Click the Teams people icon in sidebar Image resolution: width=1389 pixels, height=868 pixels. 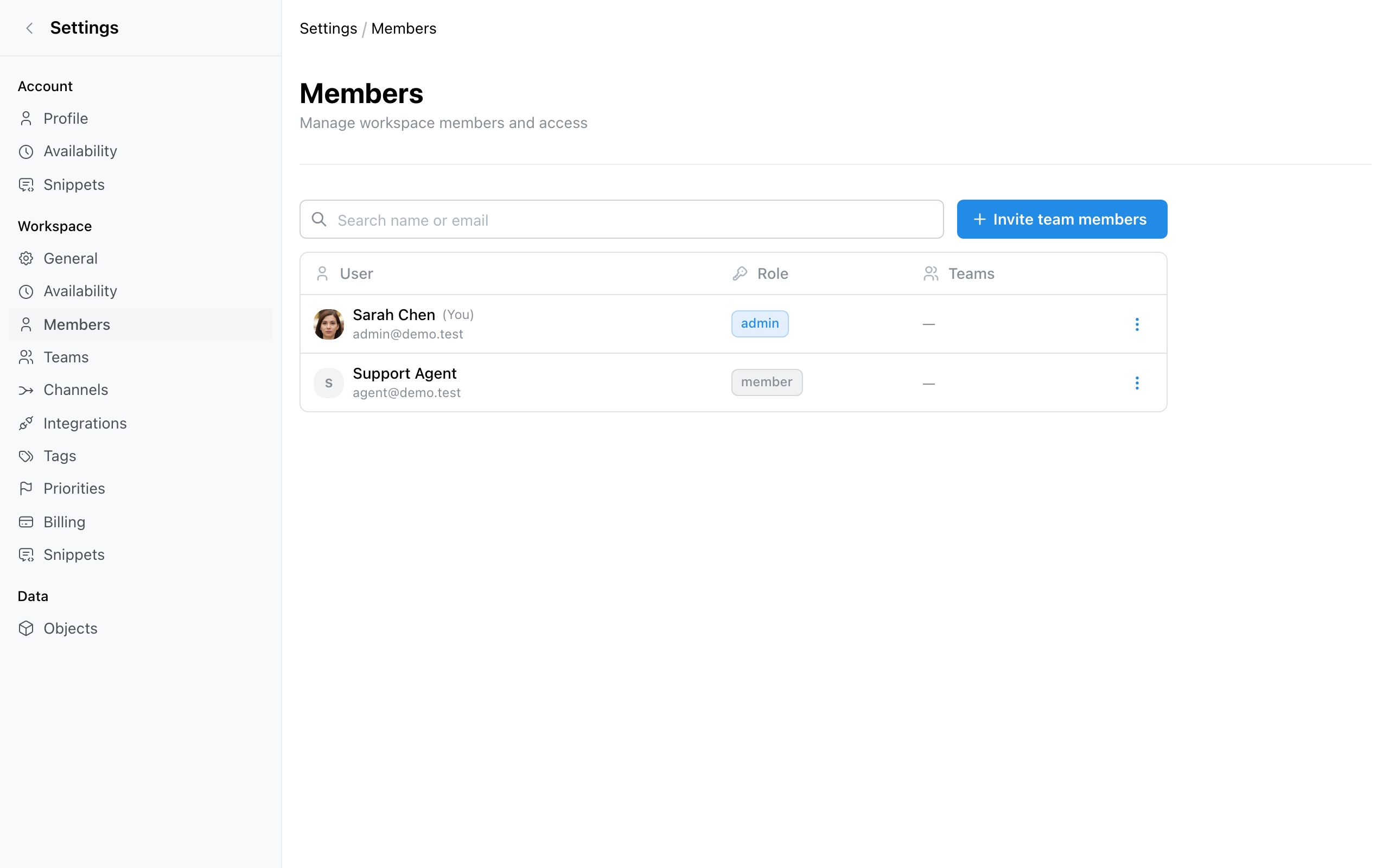coord(26,357)
